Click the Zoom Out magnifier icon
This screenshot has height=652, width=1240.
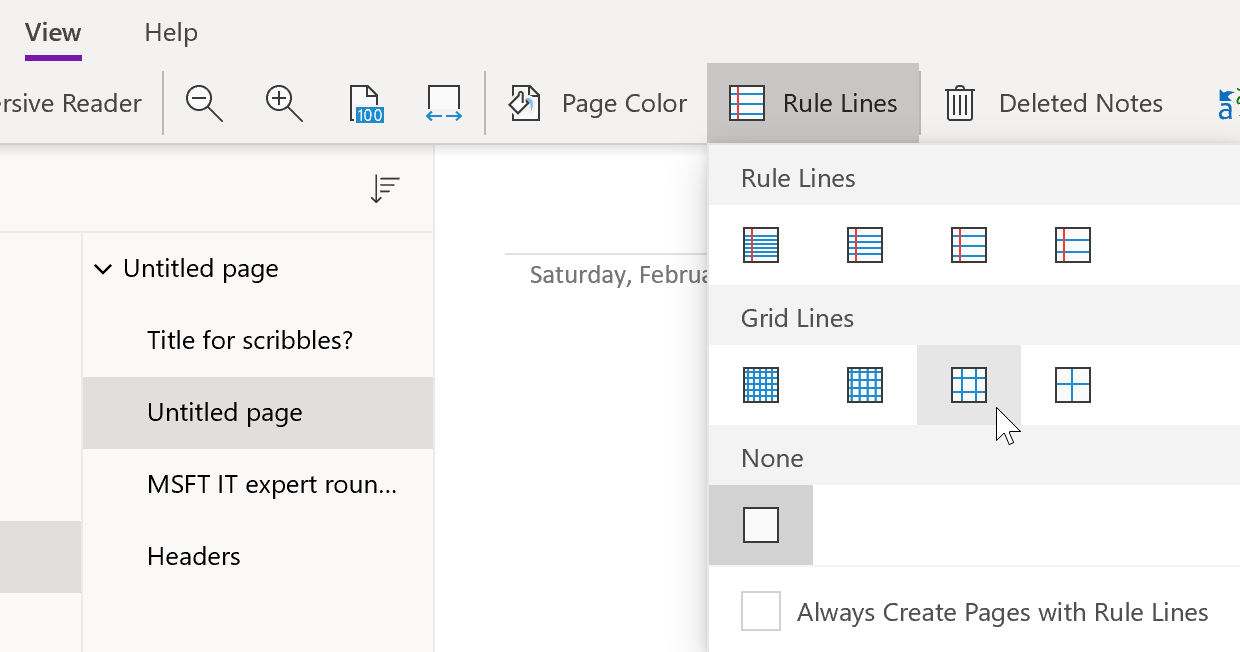[x=204, y=103]
